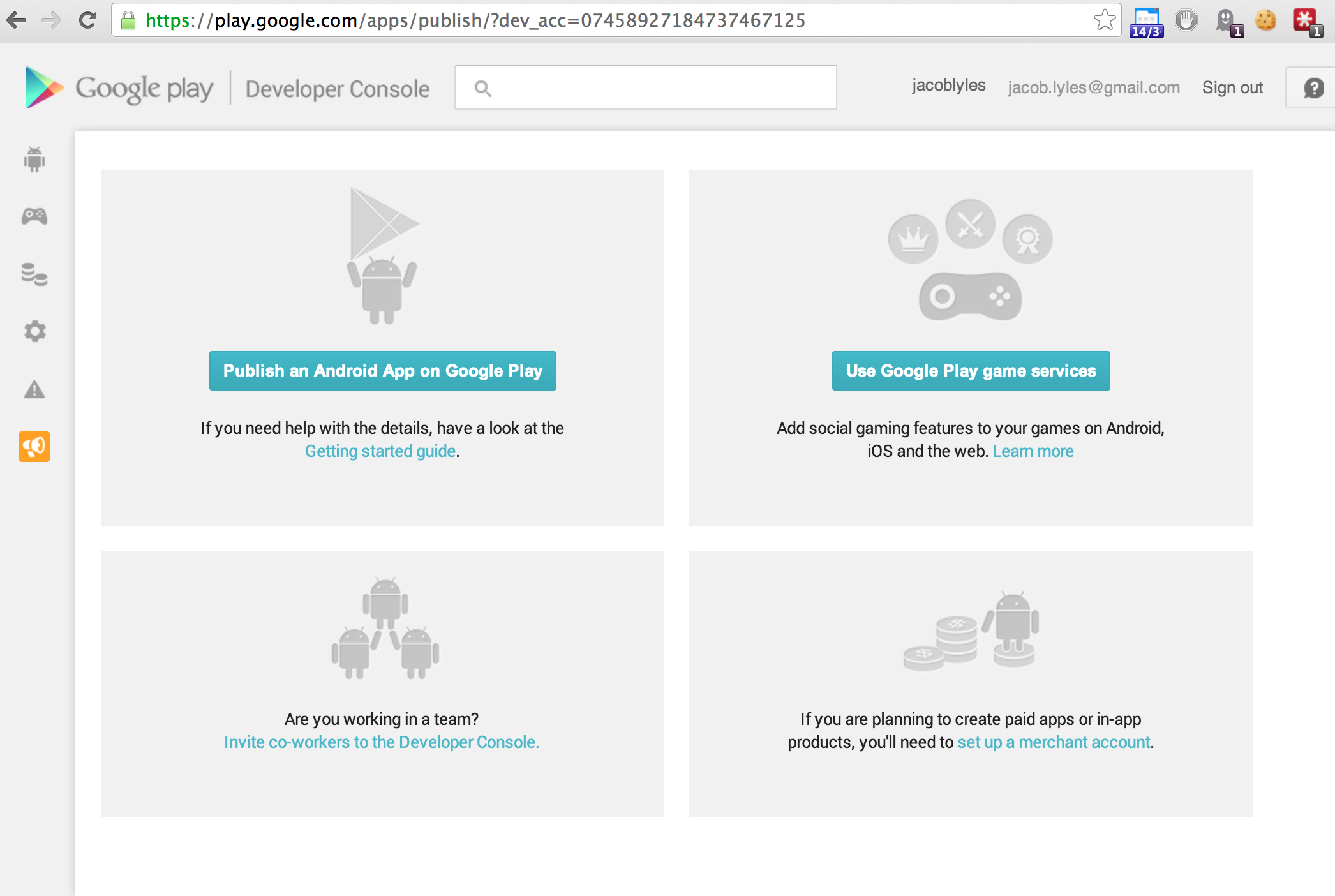Click the browser Back arrow
The image size is (1335, 896).
17,20
